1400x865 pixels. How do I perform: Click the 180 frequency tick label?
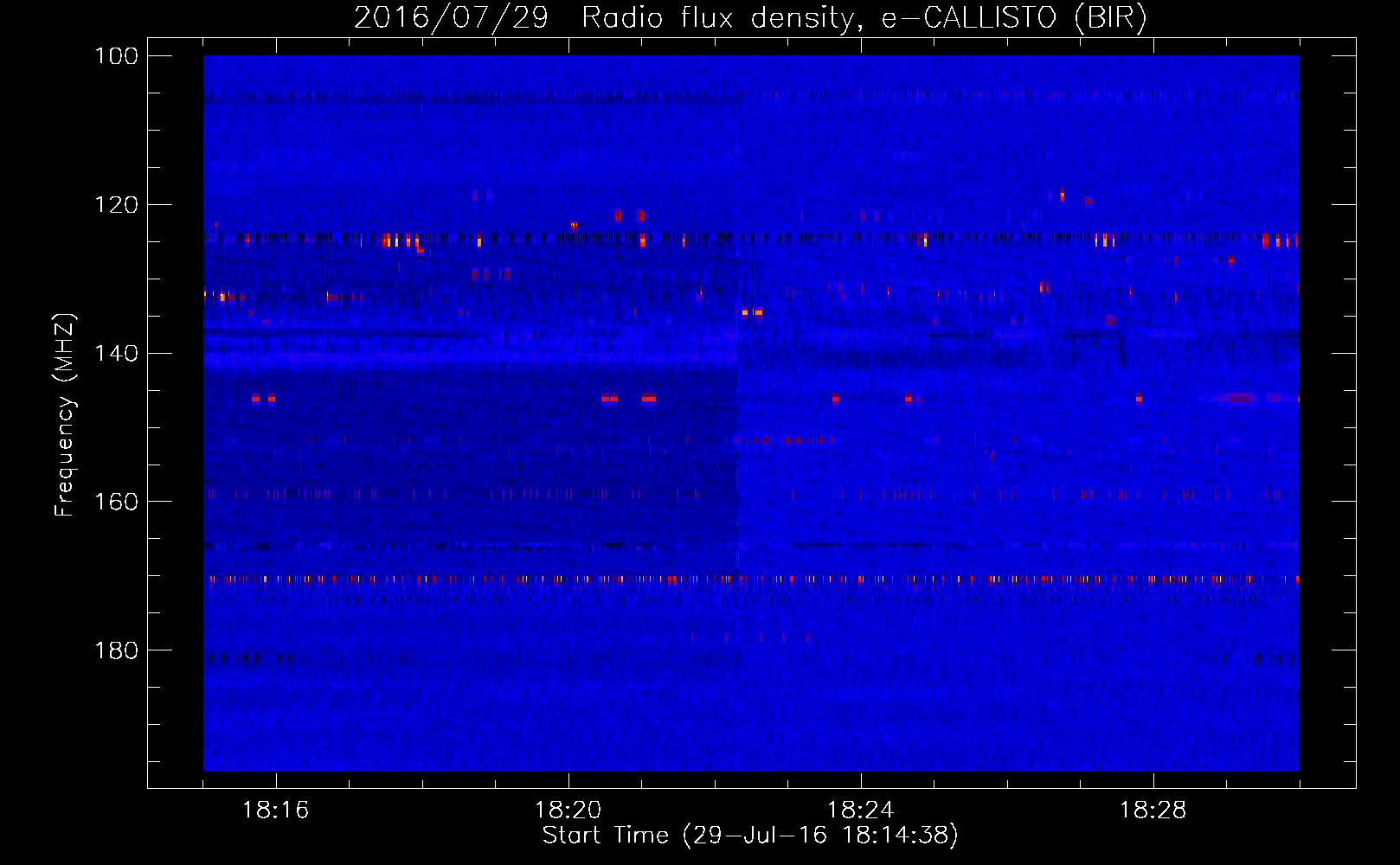117,650
